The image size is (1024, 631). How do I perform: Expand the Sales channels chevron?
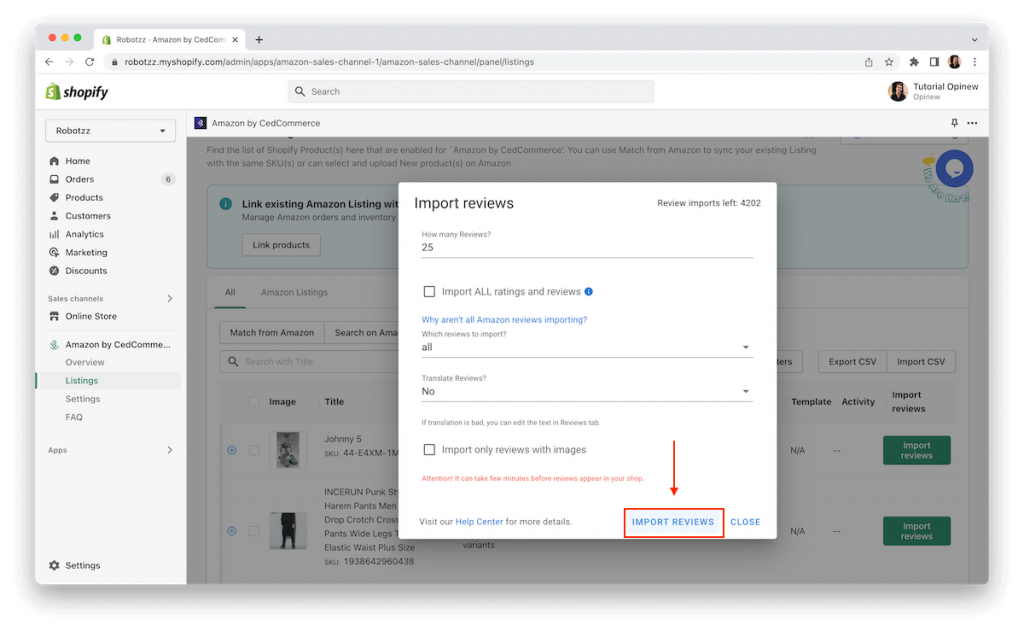(x=170, y=299)
